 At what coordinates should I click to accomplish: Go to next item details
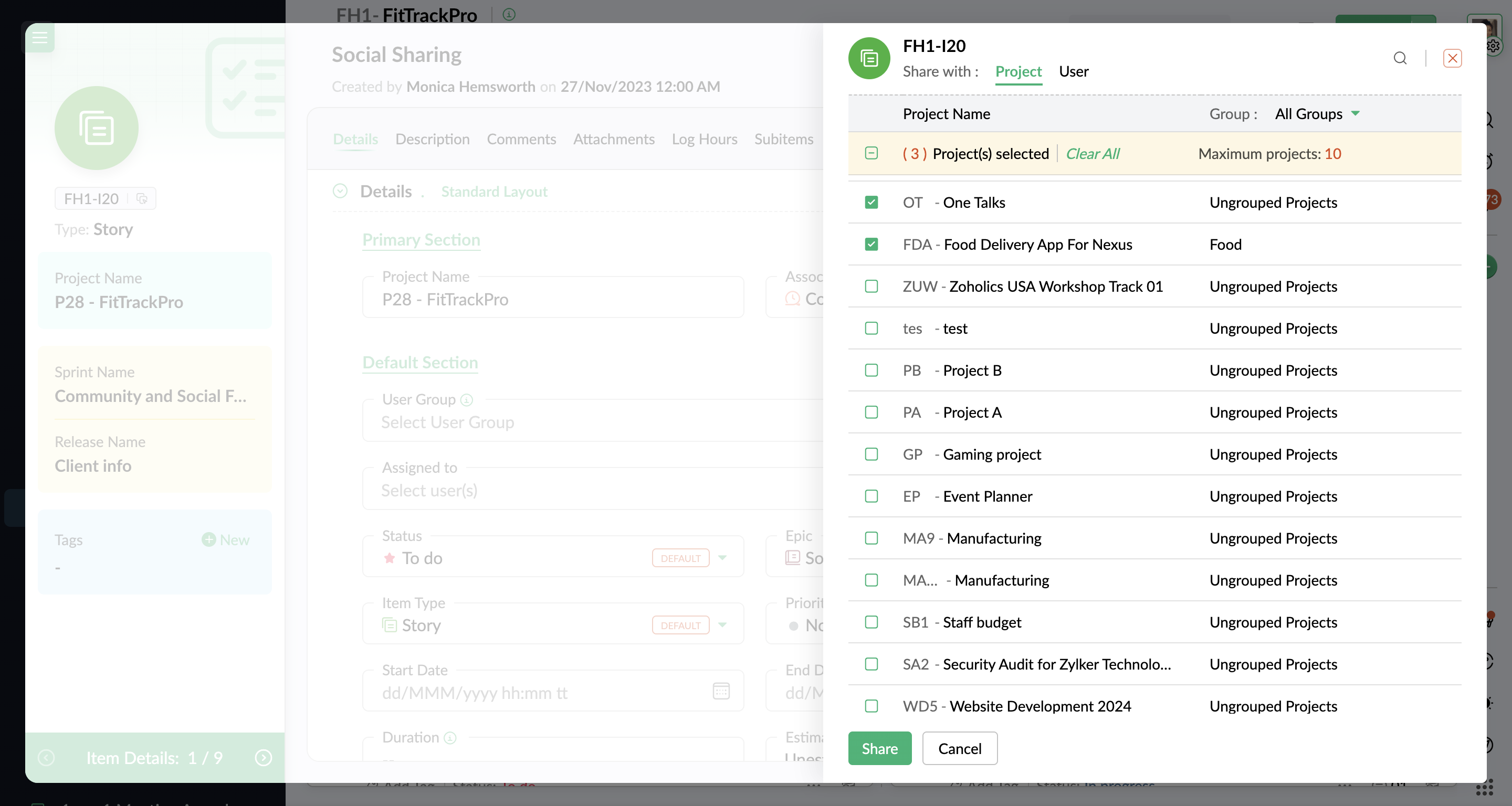point(264,758)
